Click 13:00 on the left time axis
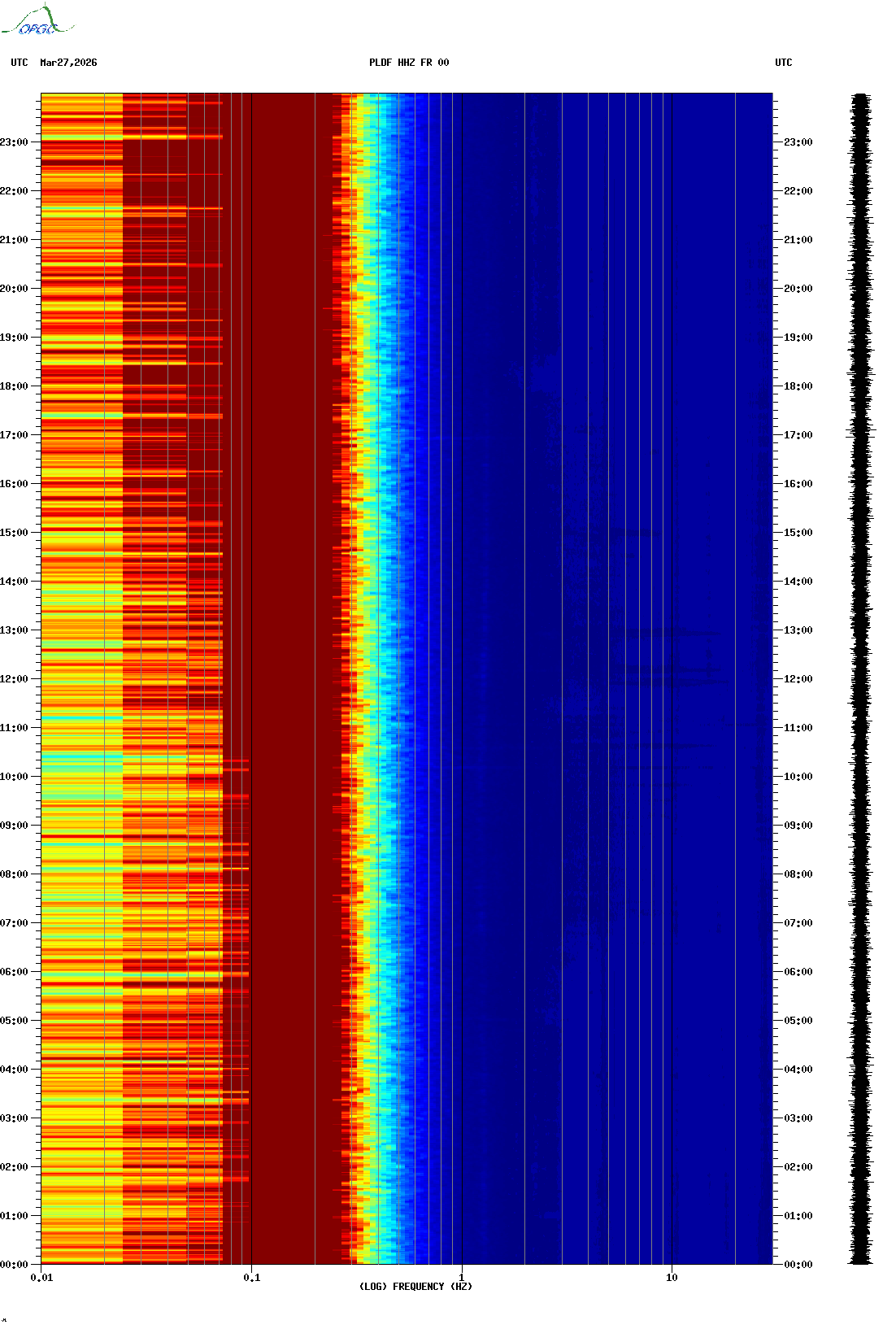Image resolution: width=896 pixels, height=1329 pixels. (14, 630)
